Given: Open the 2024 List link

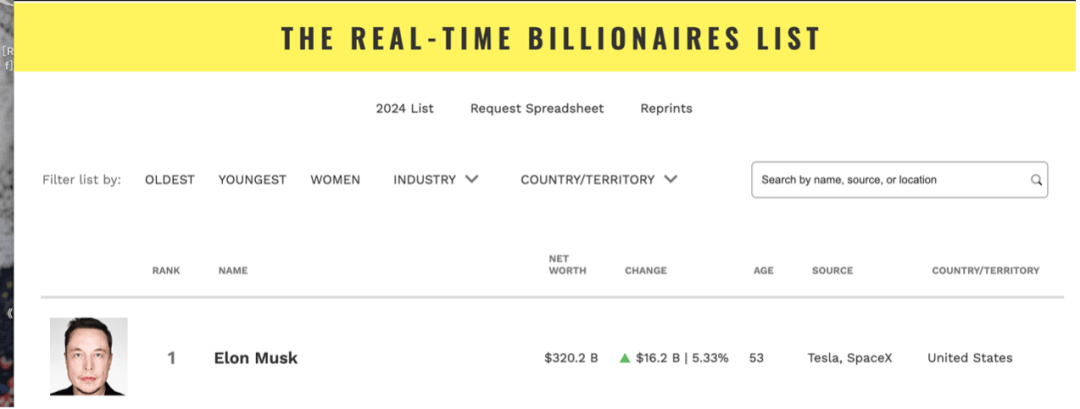Looking at the screenshot, I should click(x=405, y=108).
